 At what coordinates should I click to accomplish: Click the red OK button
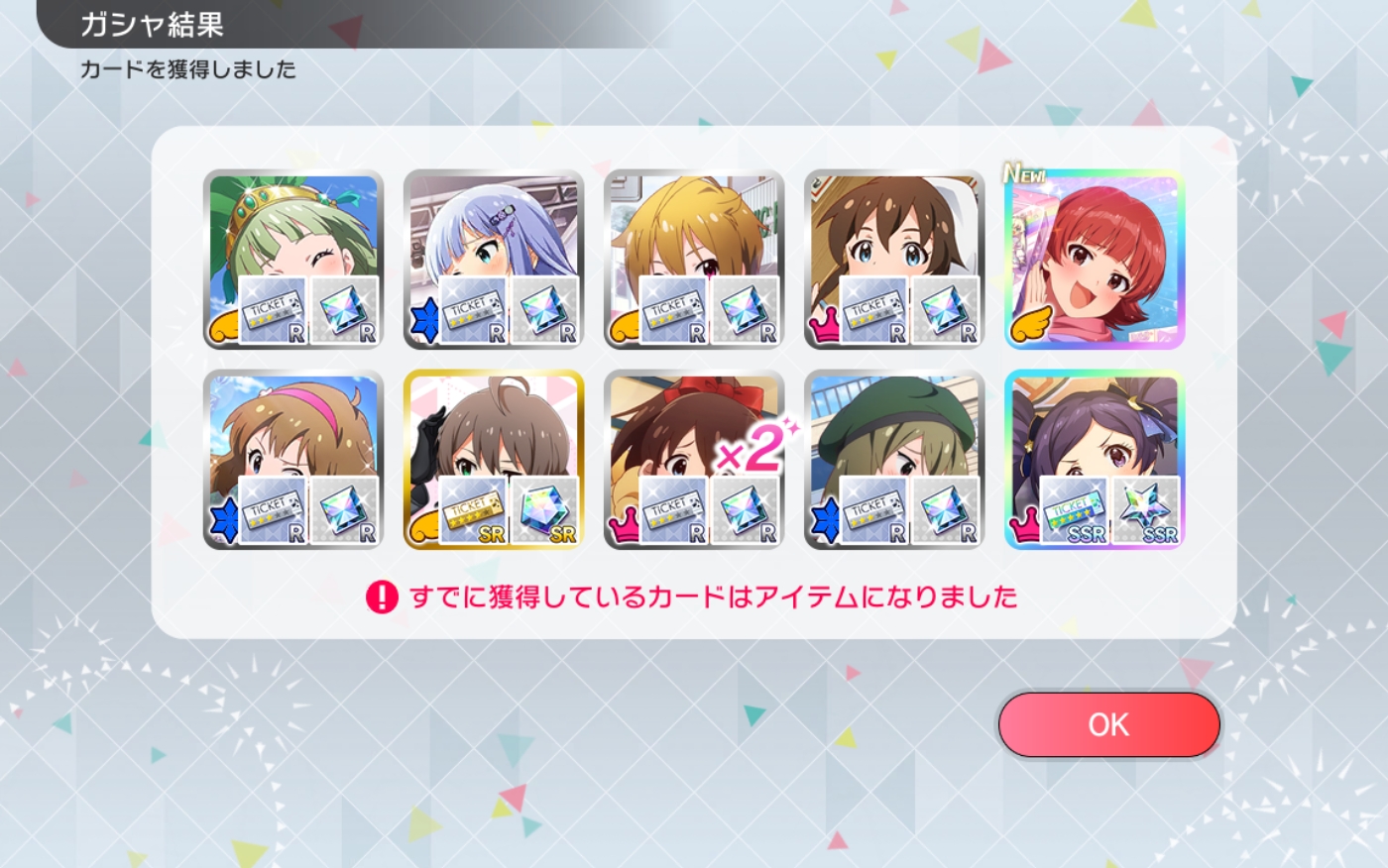tap(1108, 724)
